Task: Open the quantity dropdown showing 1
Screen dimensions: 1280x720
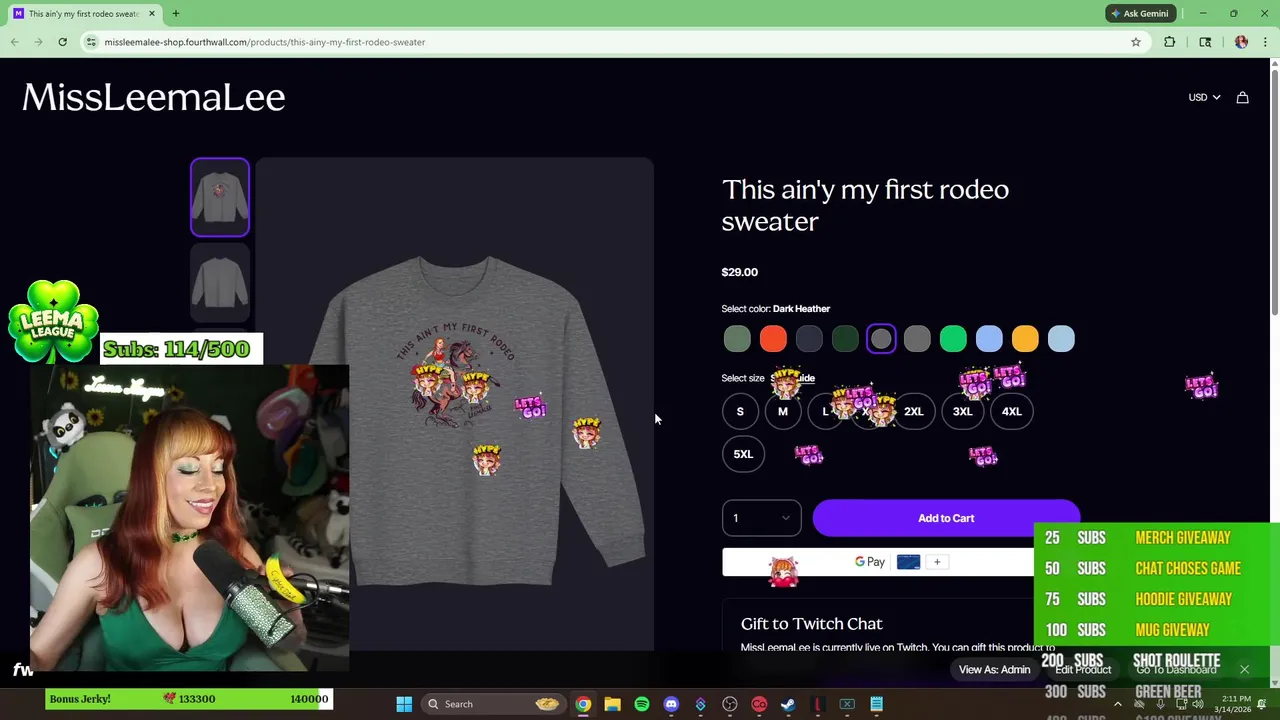Action: 761,518
